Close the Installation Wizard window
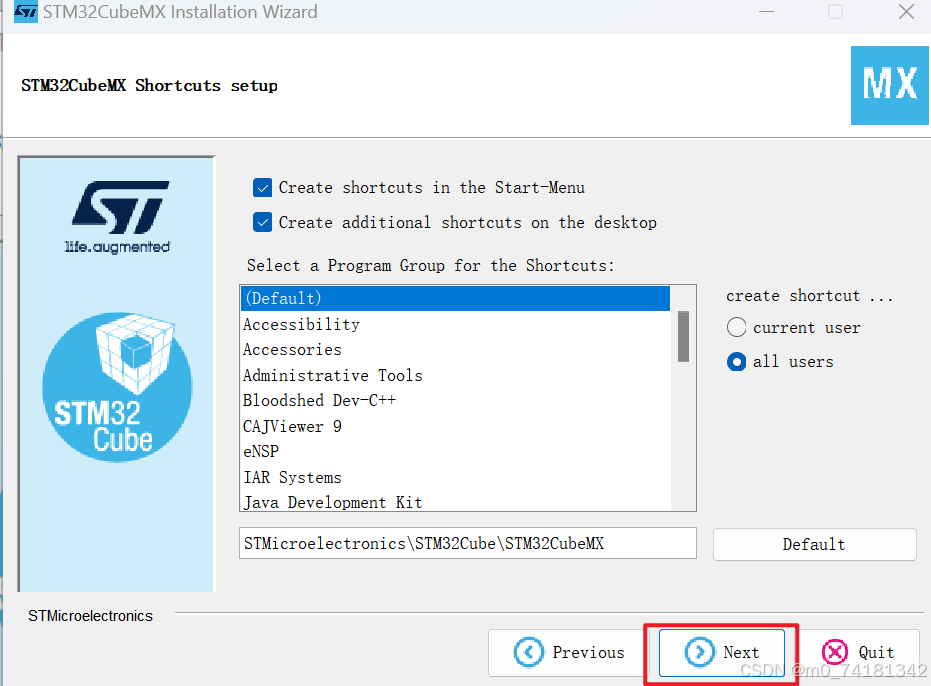The width and height of the screenshot is (931, 686). 906,12
